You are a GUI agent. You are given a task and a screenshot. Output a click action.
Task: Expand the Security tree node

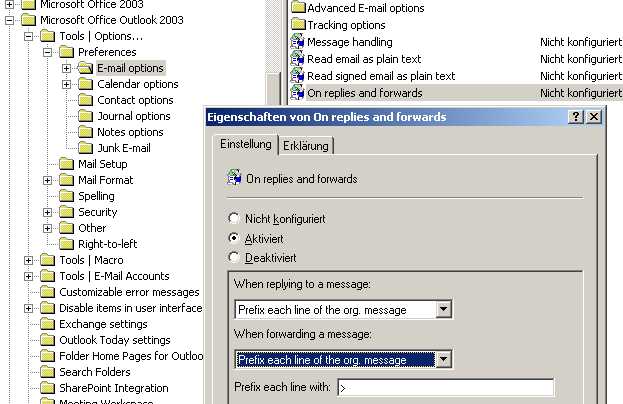(47, 212)
